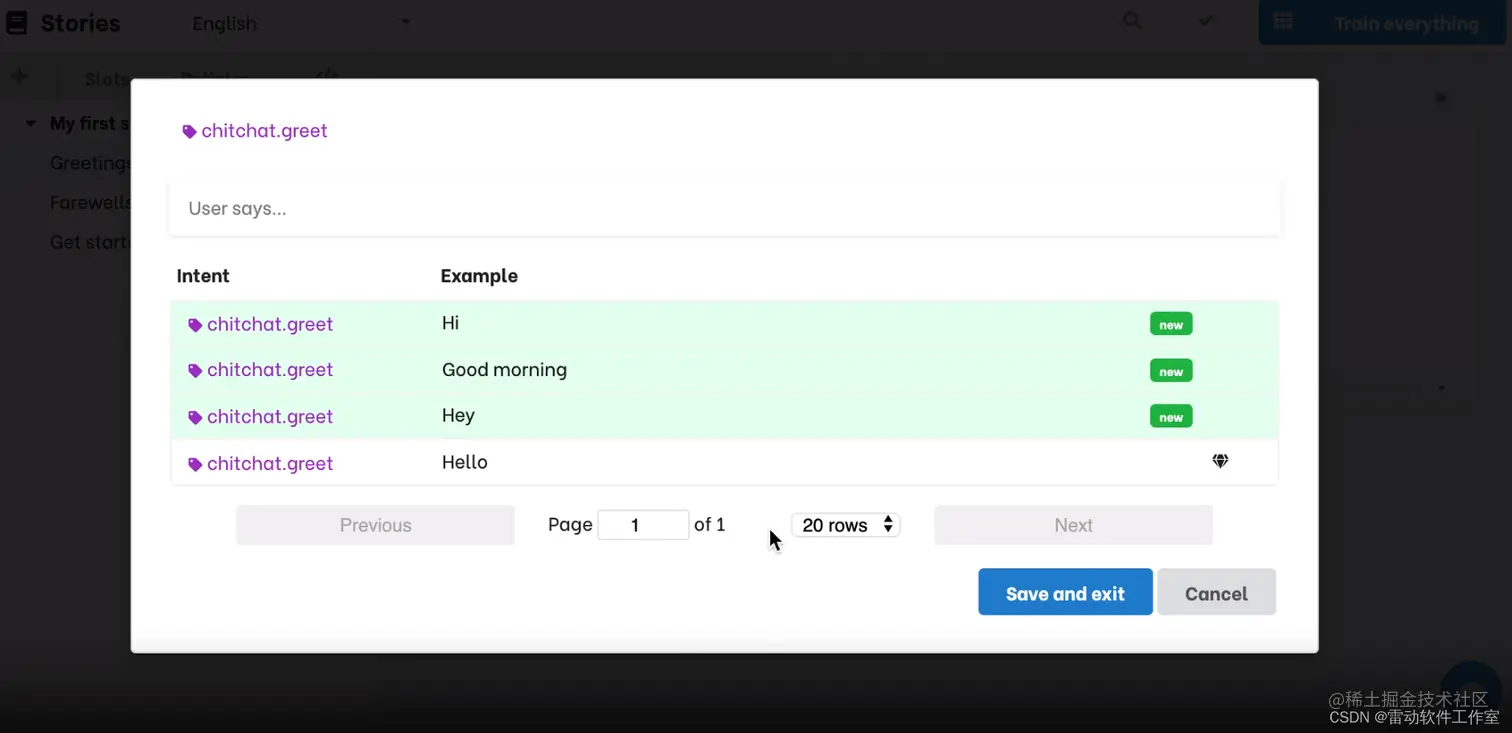Click the new badge on the Hey row

[x=1171, y=417]
